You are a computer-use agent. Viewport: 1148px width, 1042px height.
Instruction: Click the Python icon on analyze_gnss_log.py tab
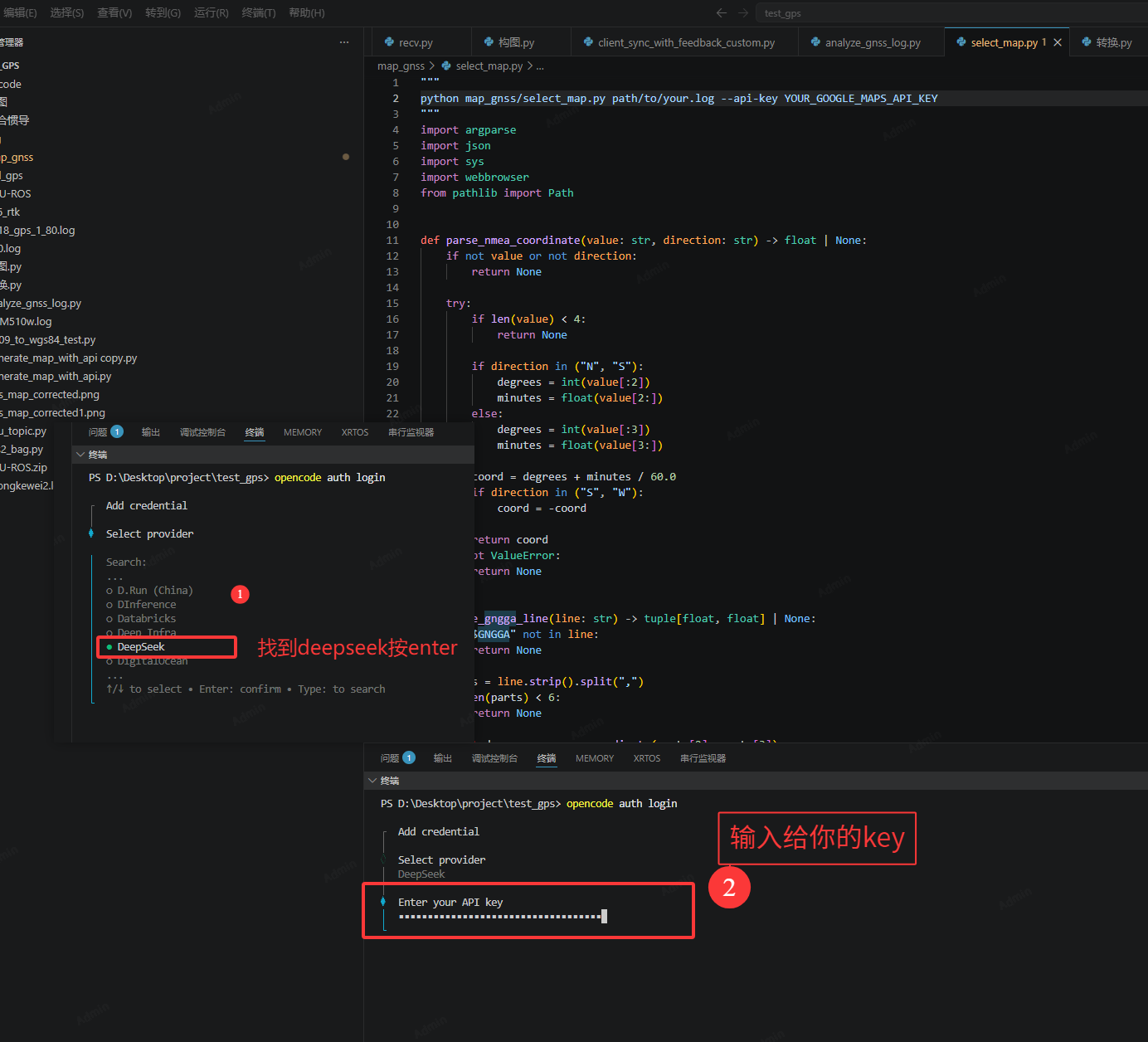tap(815, 41)
